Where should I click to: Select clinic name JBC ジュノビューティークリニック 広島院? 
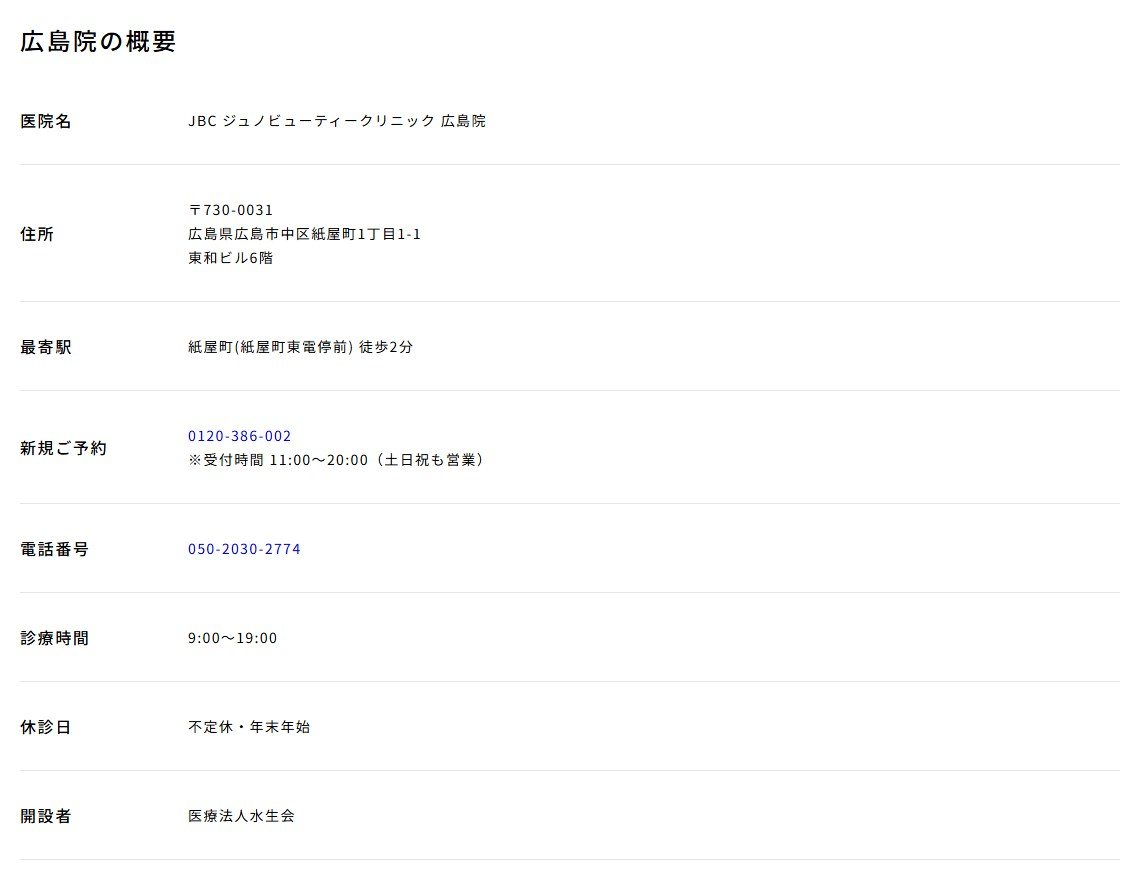337,121
